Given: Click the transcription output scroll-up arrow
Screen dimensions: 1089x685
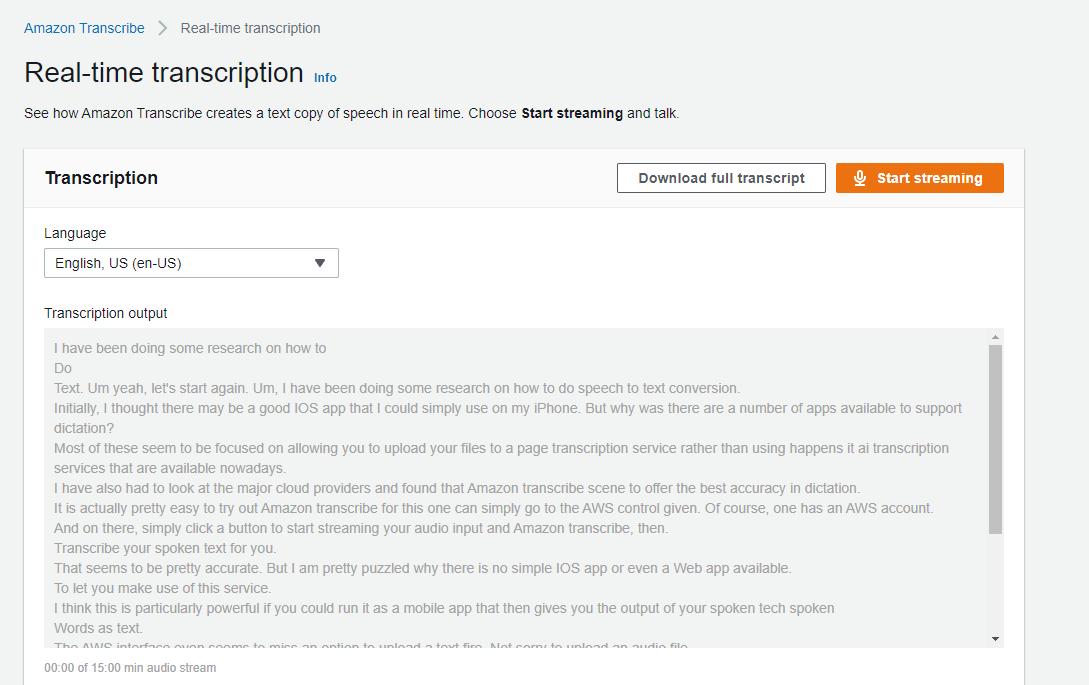Looking at the screenshot, I should click(x=995, y=337).
